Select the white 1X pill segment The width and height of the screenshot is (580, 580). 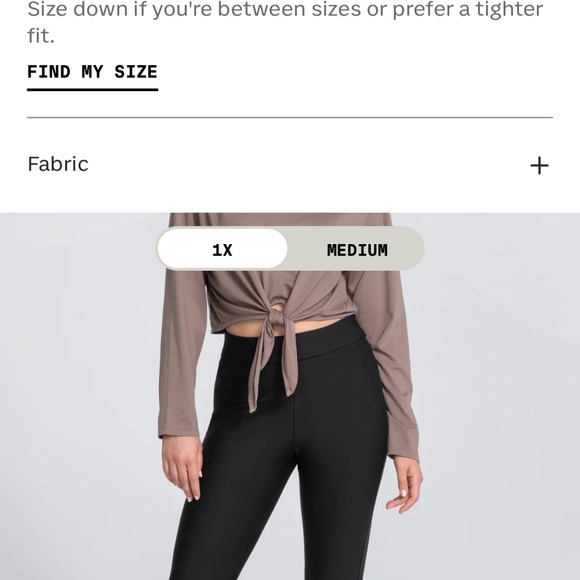(222, 249)
